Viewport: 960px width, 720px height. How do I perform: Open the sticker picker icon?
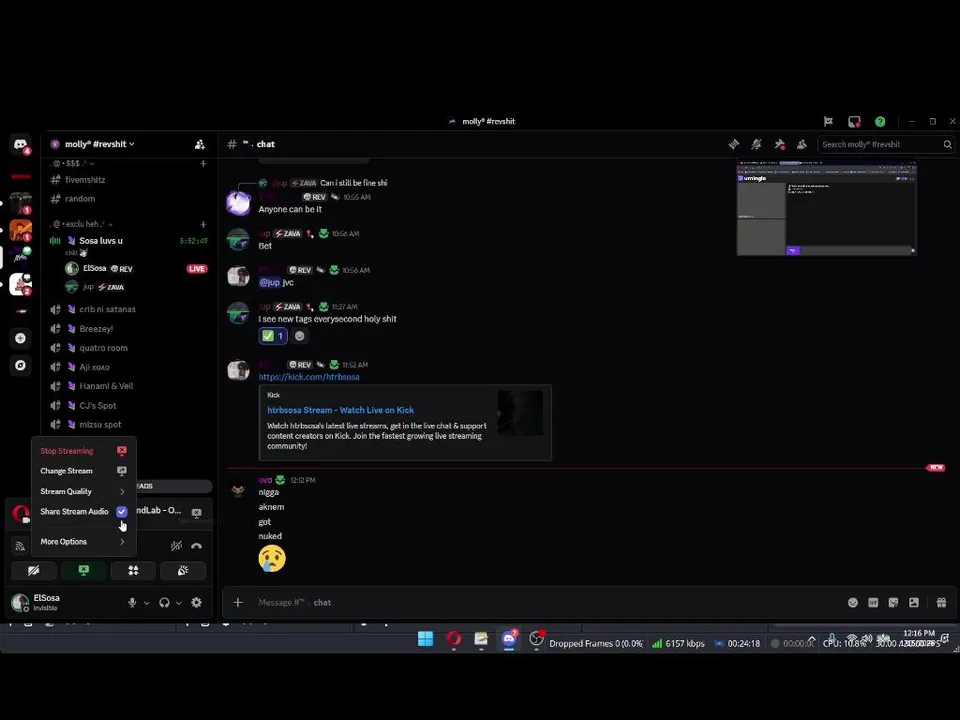893,602
